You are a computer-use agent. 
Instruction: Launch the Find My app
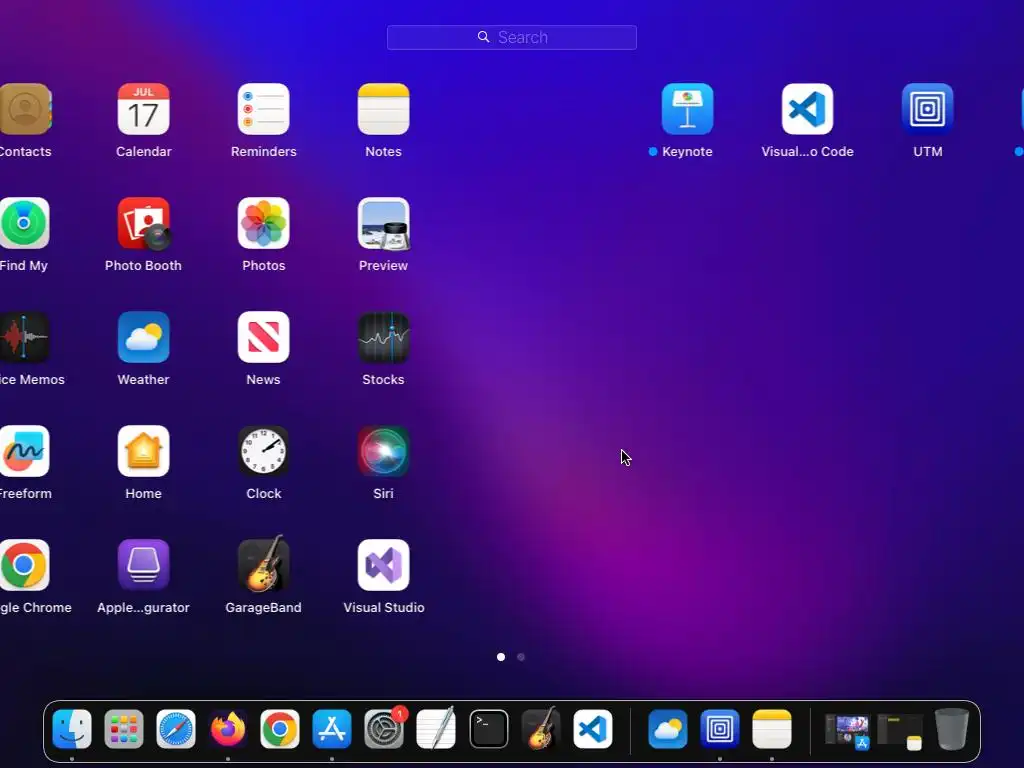coord(24,223)
